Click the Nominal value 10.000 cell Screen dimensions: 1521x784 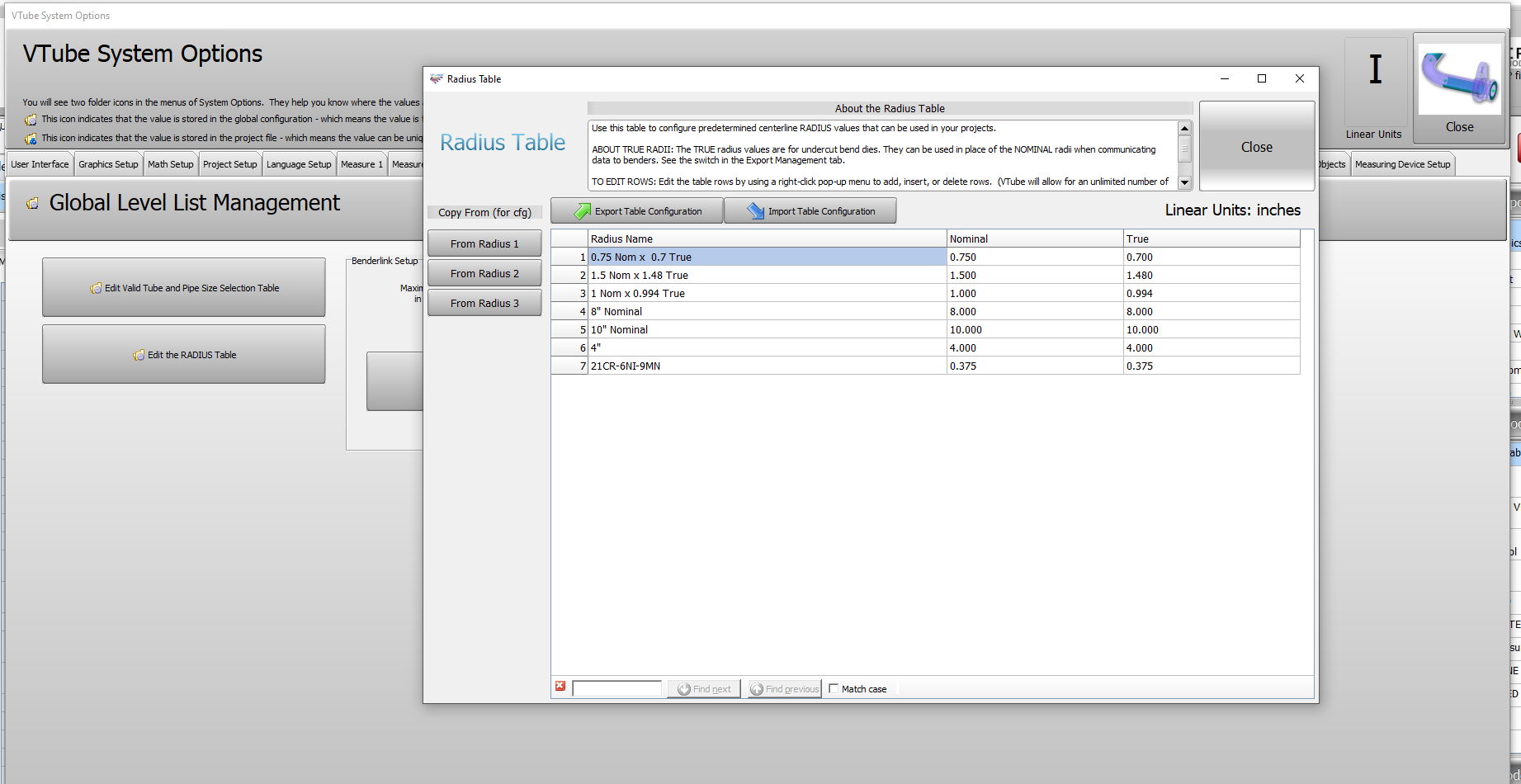click(x=1035, y=329)
